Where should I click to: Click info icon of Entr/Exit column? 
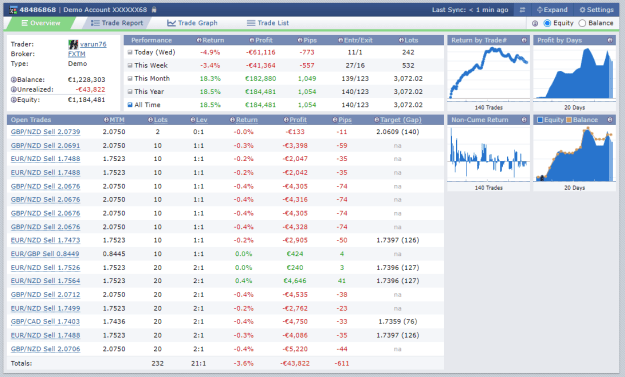(340, 40)
